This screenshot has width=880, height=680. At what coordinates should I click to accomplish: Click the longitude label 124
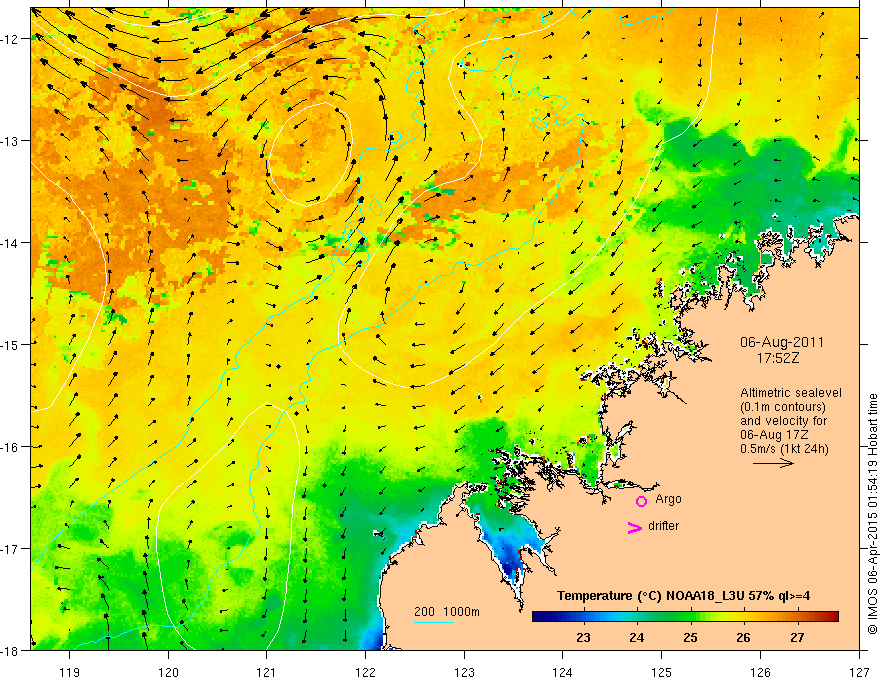pos(563,672)
